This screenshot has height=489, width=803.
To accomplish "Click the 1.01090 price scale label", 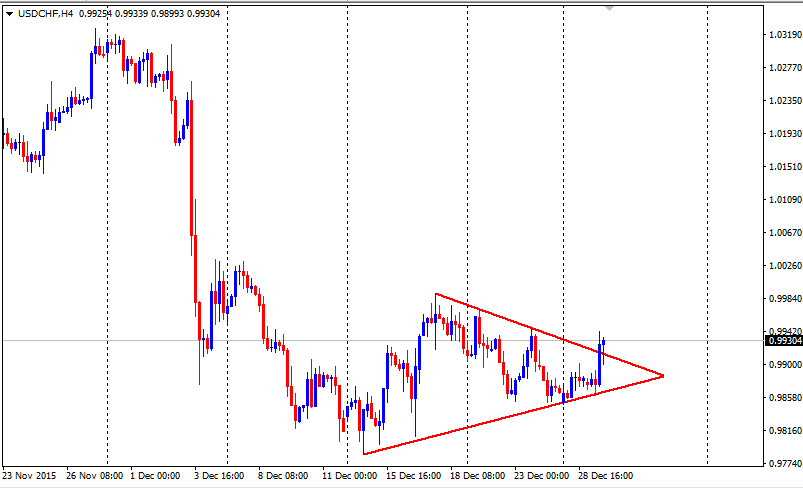I will [785, 200].
